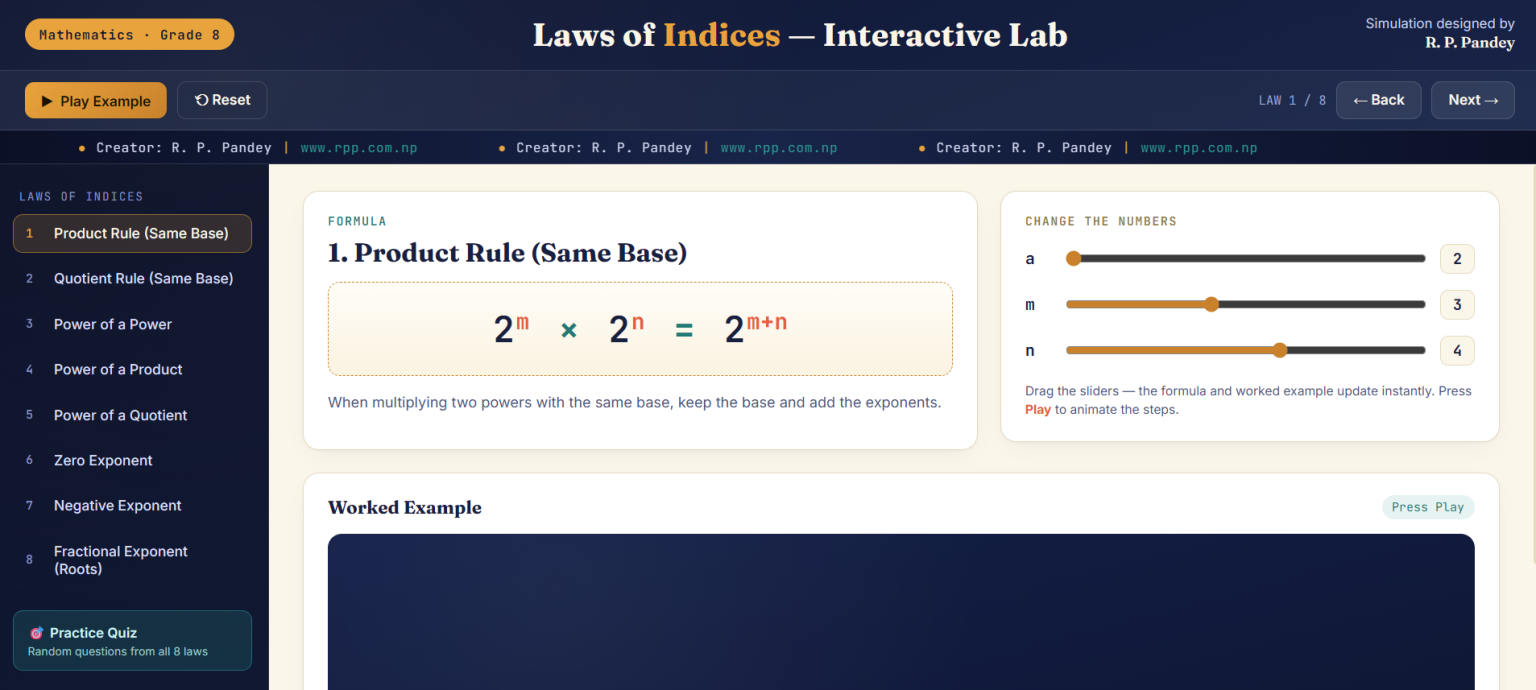The width and height of the screenshot is (1536, 690).
Task: Open the Zero Exponent law
Action: click(x=132, y=461)
